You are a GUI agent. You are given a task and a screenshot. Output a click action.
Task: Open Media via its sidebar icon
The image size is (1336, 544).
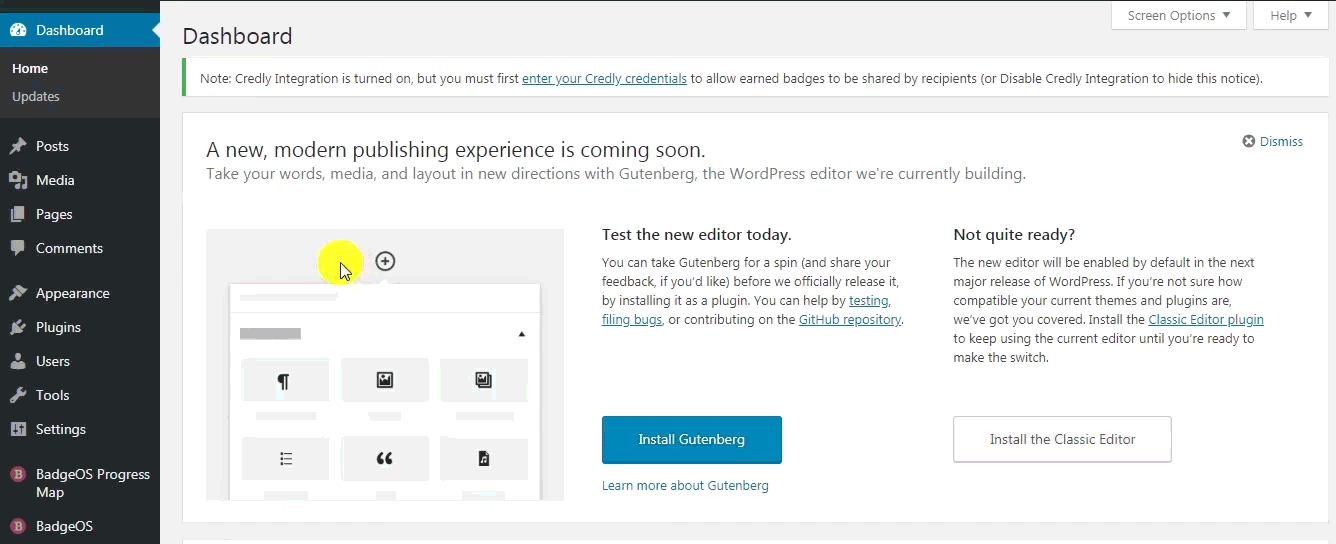tap(18, 180)
